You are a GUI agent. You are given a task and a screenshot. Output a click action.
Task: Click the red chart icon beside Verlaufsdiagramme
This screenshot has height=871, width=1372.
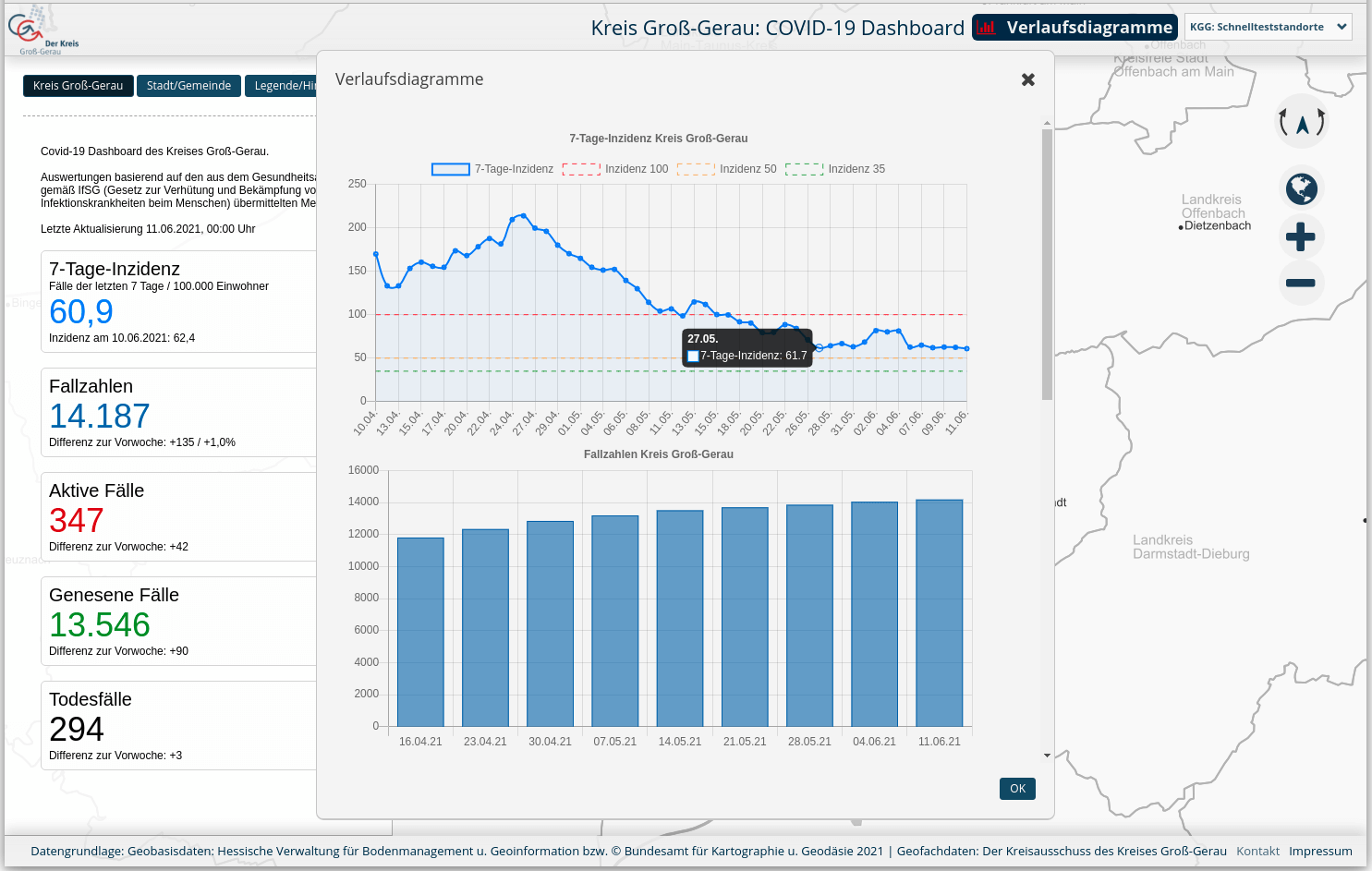coord(987,28)
